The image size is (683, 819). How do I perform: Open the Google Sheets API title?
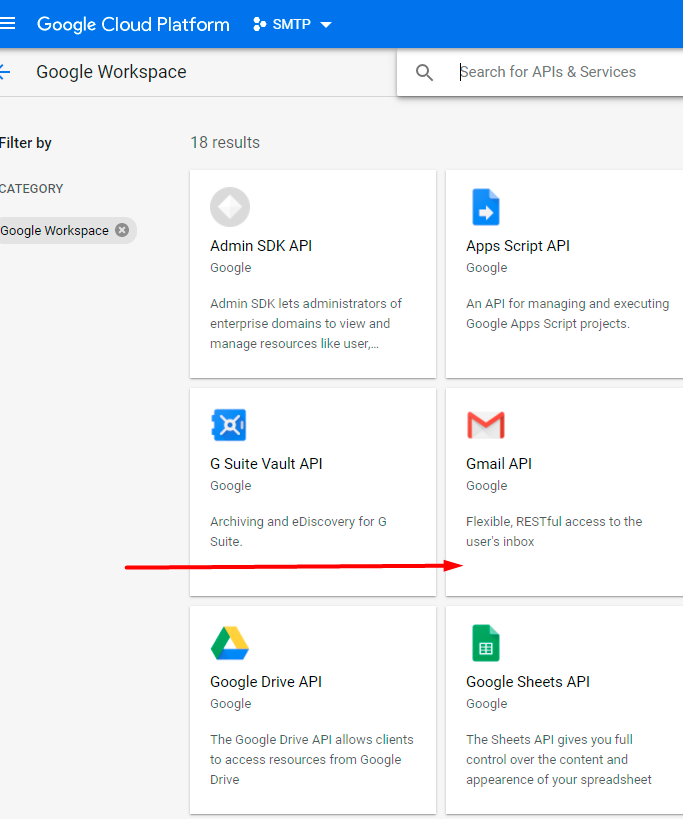pos(528,682)
